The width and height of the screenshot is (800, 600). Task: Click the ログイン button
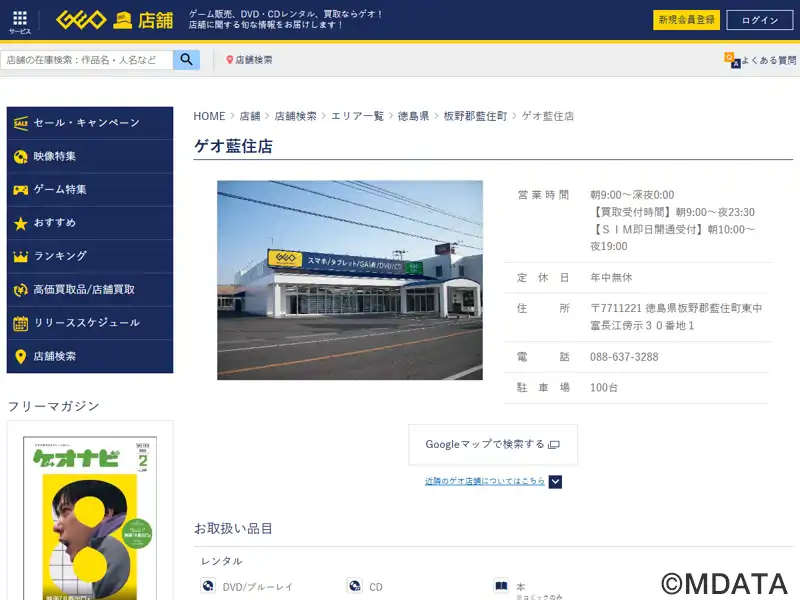(x=760, y=20)
